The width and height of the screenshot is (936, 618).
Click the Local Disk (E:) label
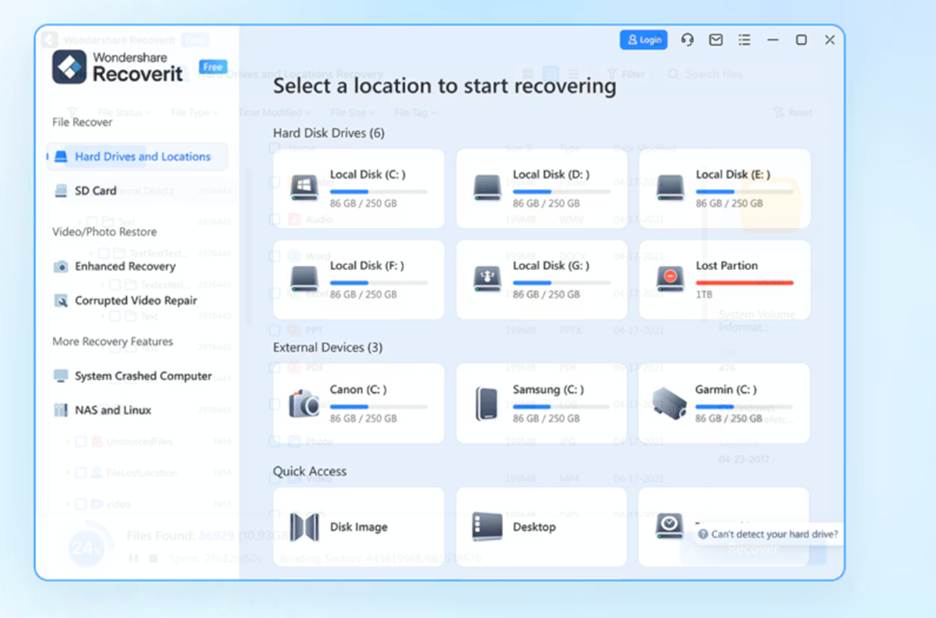pos(733,174)
